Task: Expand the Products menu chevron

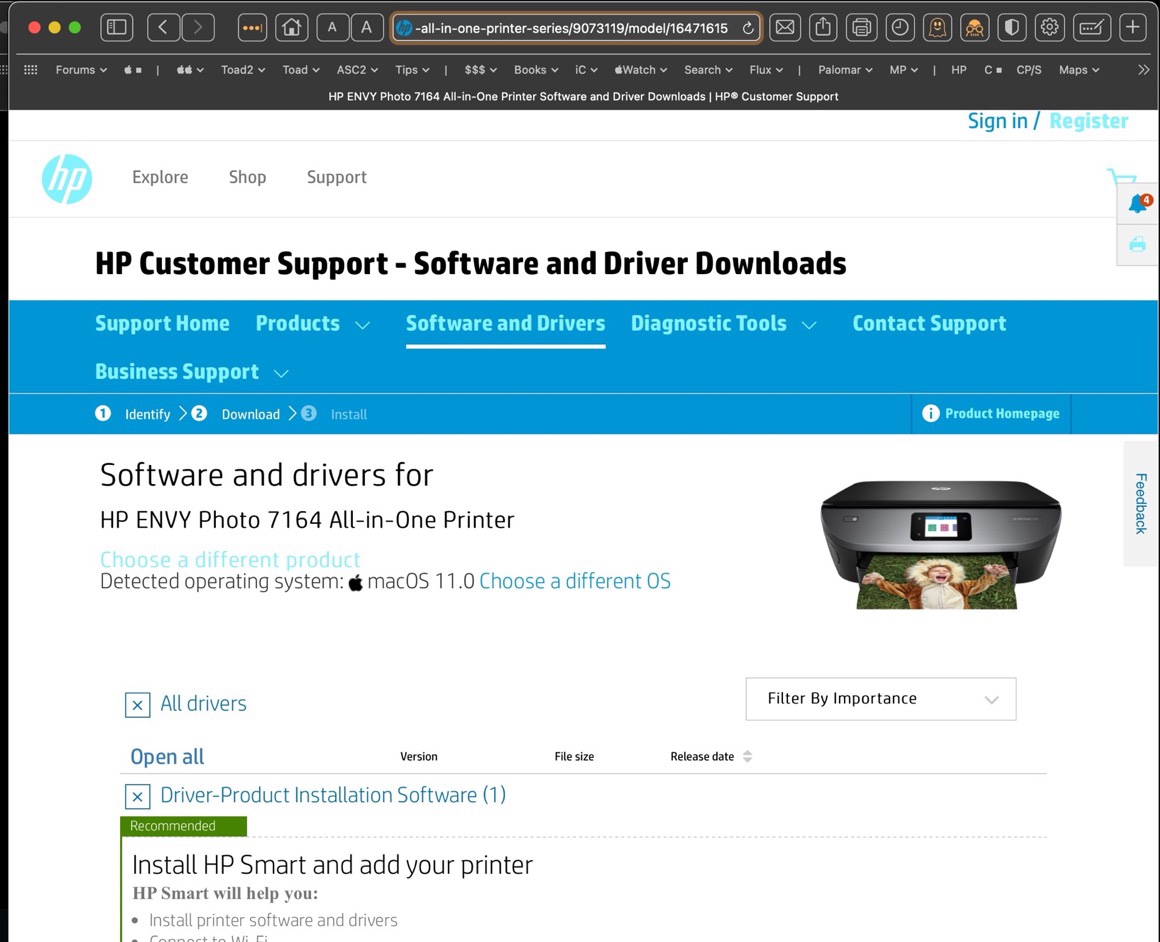Action: (x=362, y=325)
